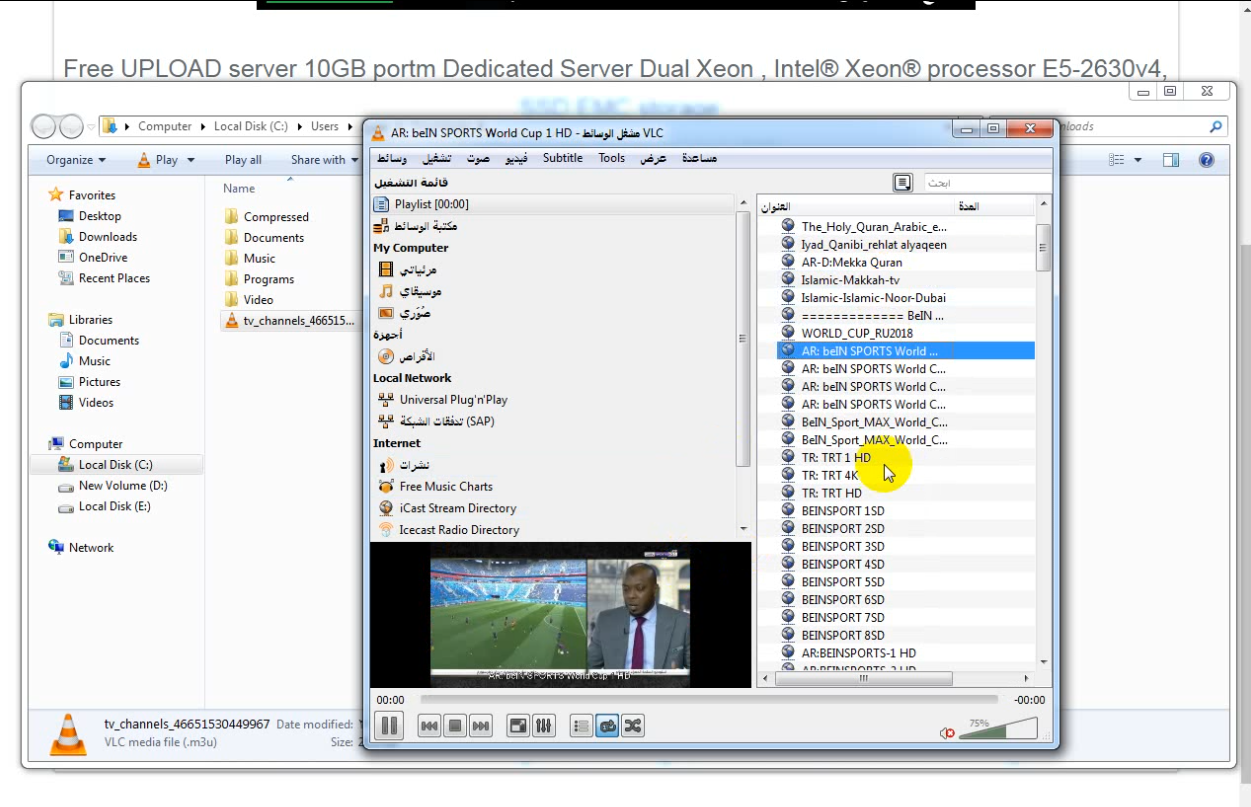Viewport: 1251px width, 807px height.
Task: Click the العنوان (Title) column header
Action: [856, 207]
